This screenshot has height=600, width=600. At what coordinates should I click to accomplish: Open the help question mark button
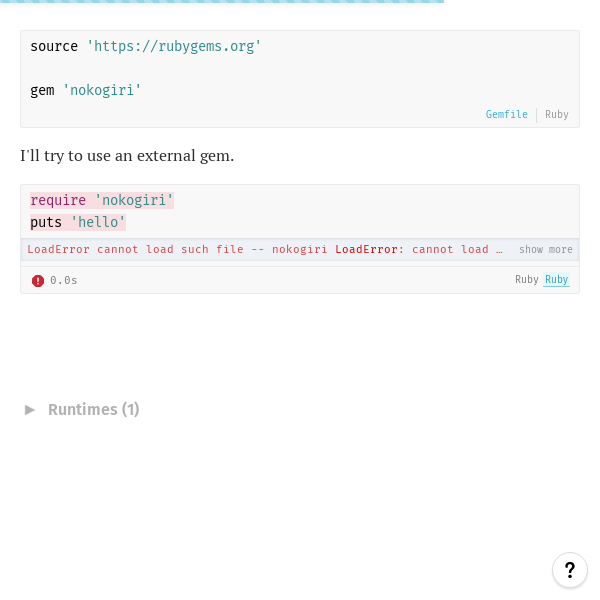pyautogui.click(x=569, y=570)
